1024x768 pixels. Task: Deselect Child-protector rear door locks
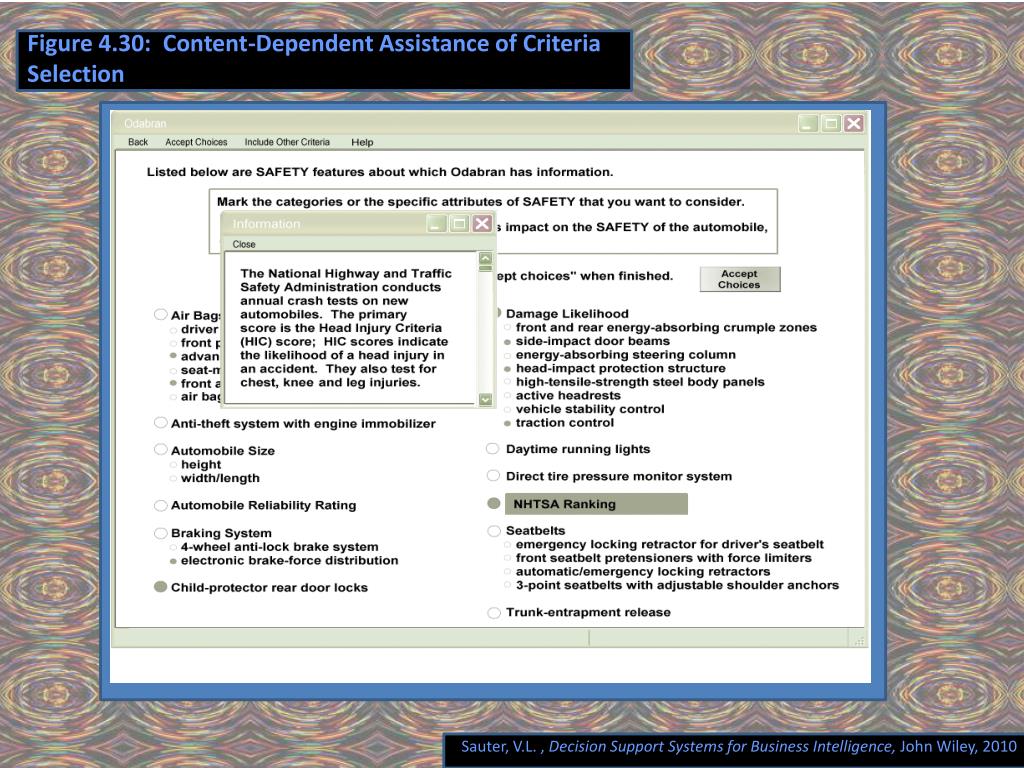click(x=161, y=586)
